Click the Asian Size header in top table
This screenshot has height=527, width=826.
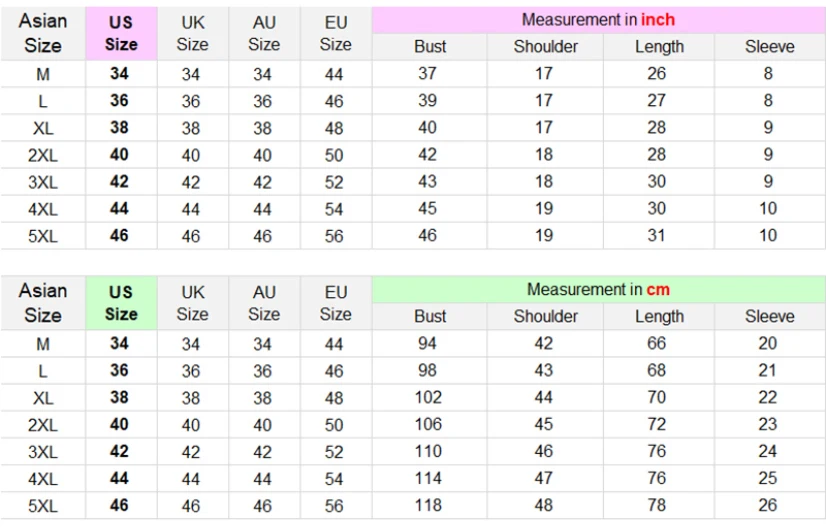pyautogui.click(x=43, y=33)
